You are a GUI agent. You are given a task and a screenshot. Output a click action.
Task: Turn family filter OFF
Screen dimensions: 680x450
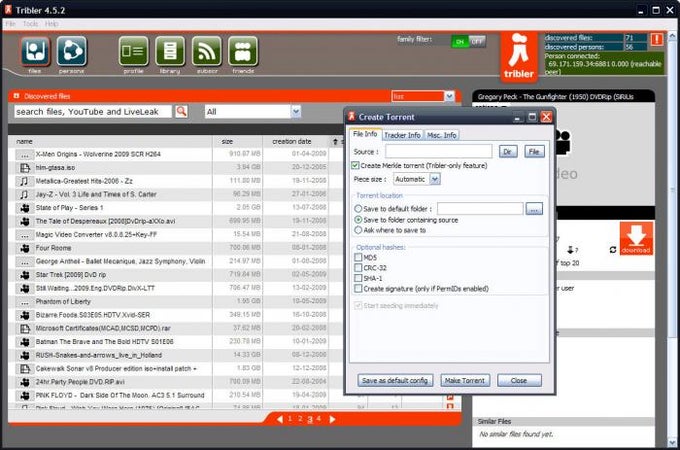coord(477,42)
